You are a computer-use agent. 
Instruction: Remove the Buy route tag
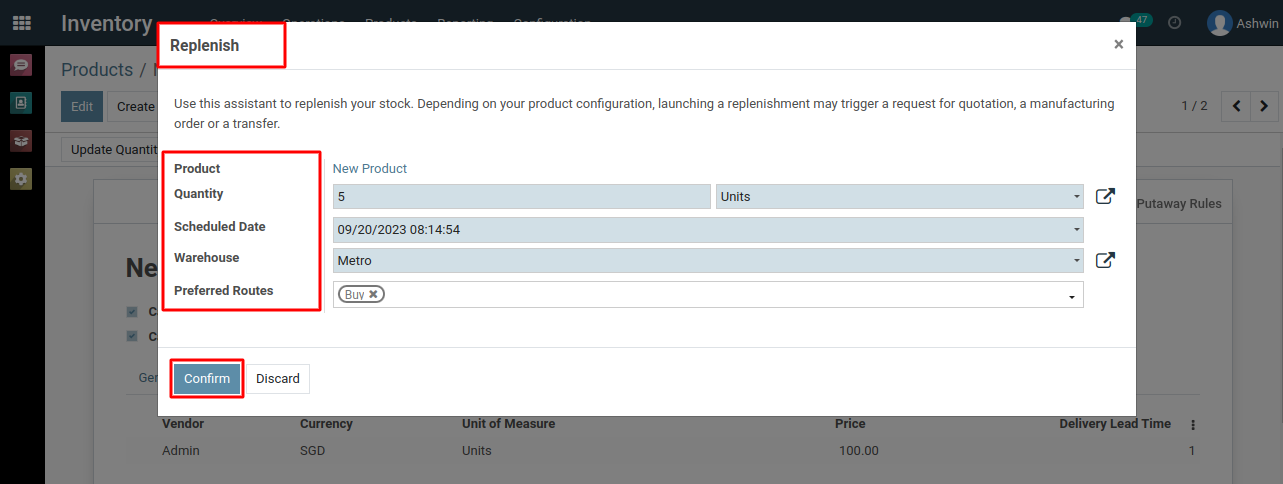[373, 294]
